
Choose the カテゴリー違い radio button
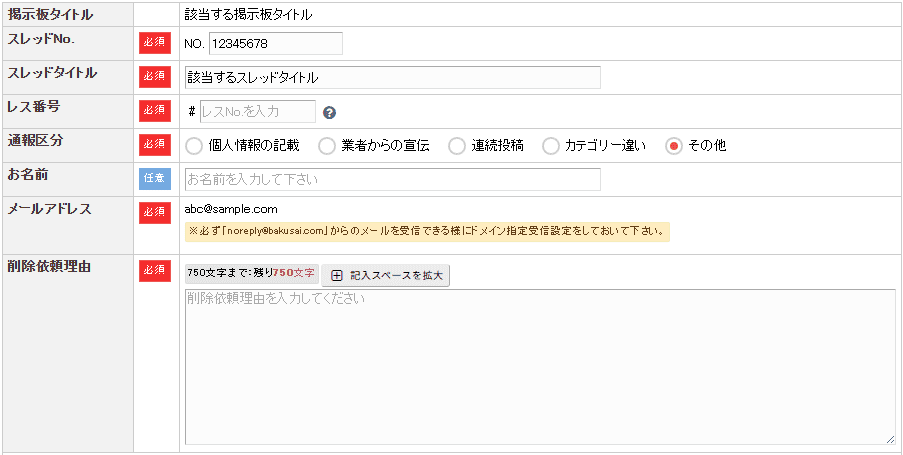tap(551, 146)
